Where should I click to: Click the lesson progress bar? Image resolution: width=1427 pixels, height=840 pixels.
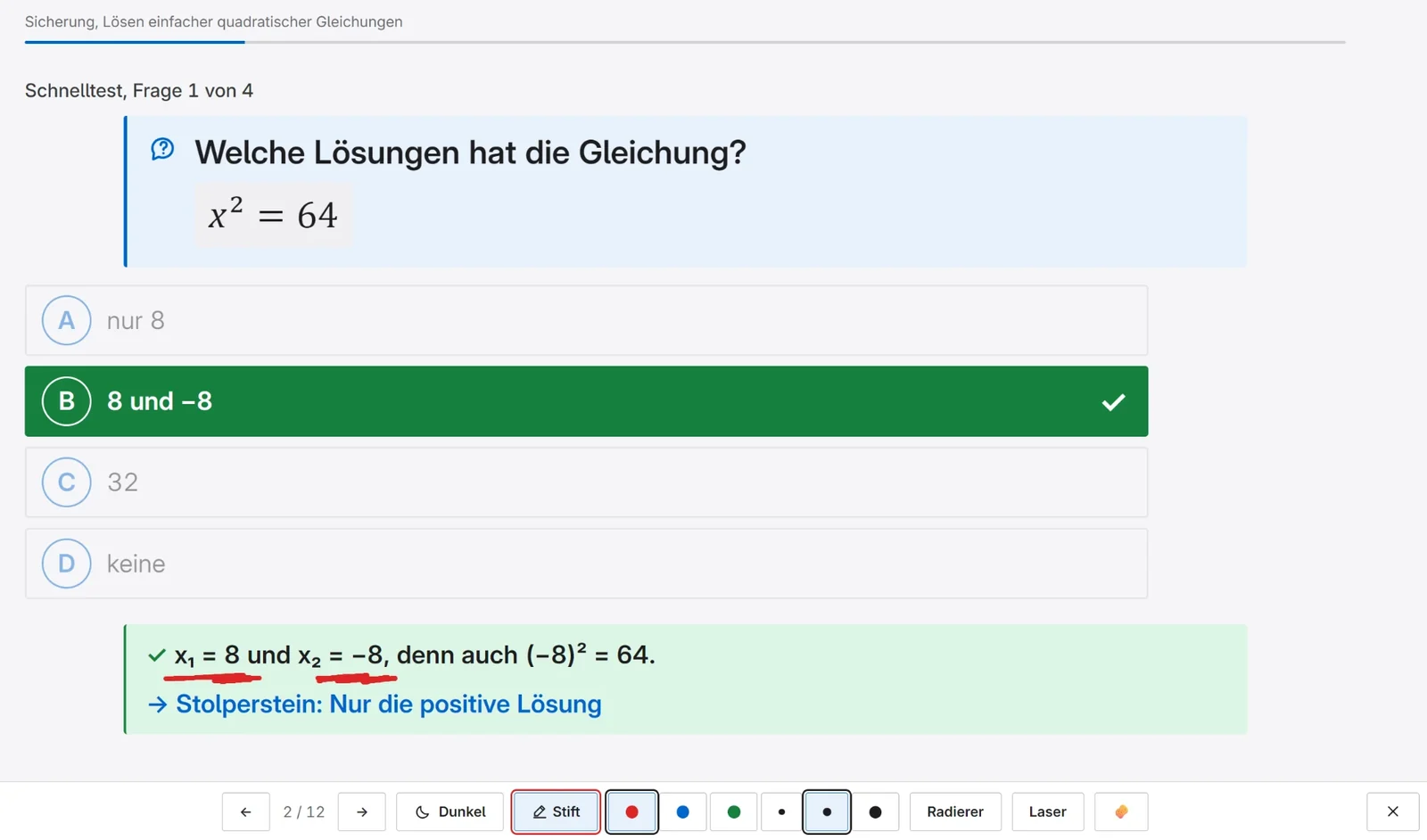pos(685,42)
